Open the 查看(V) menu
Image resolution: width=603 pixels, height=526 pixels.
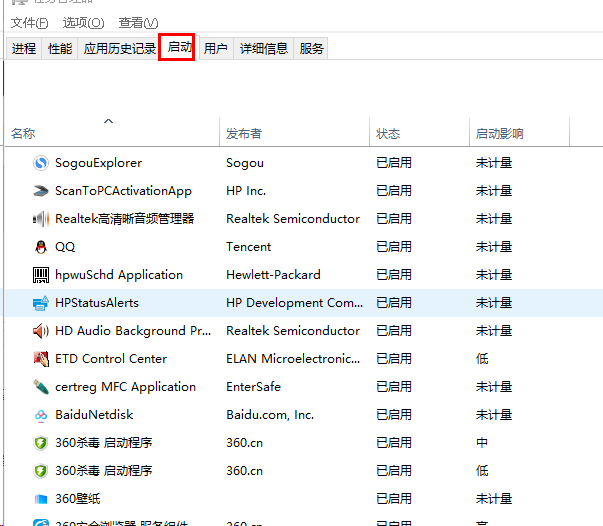coord(138,23)
